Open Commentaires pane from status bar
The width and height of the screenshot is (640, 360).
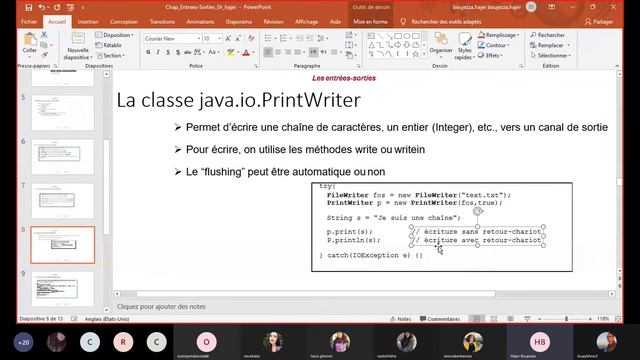click(440, 319)
